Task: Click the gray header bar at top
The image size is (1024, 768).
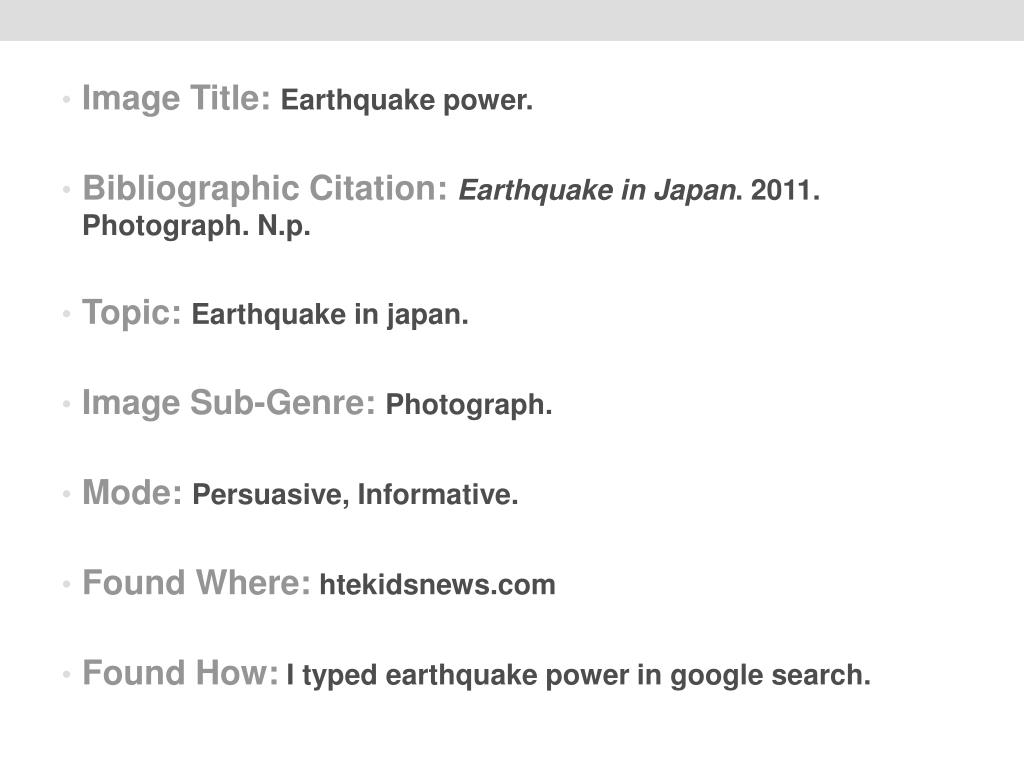Action: pos(512,20)
